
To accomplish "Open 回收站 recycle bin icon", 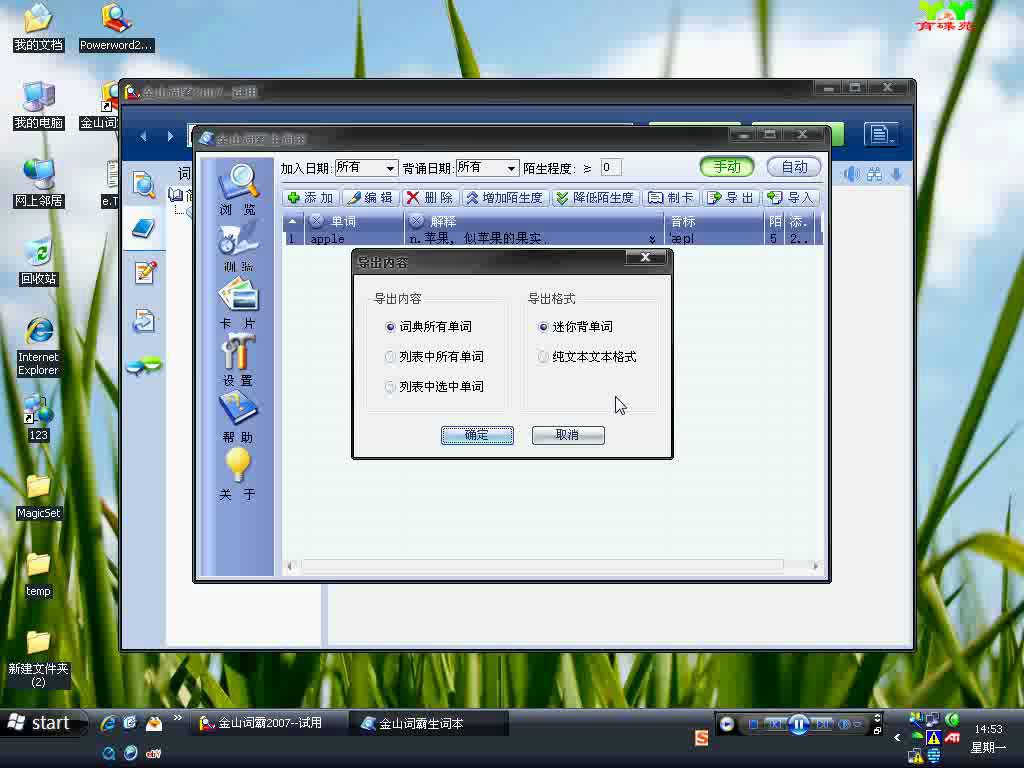I will [x=39, y=262].
